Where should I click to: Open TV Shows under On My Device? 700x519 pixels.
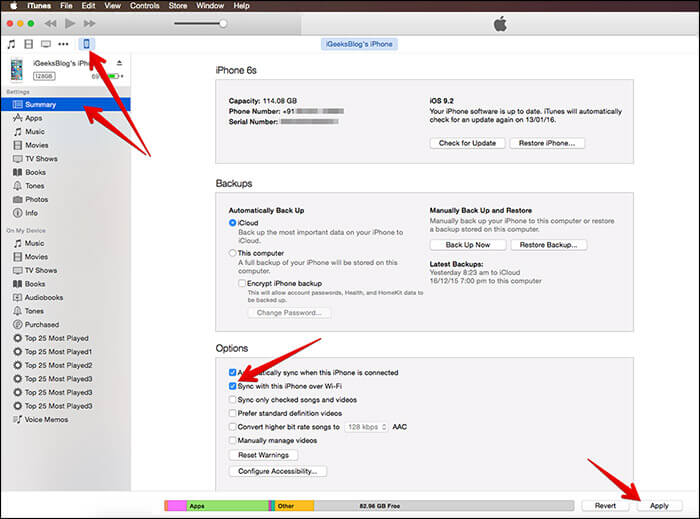[66, 270]
